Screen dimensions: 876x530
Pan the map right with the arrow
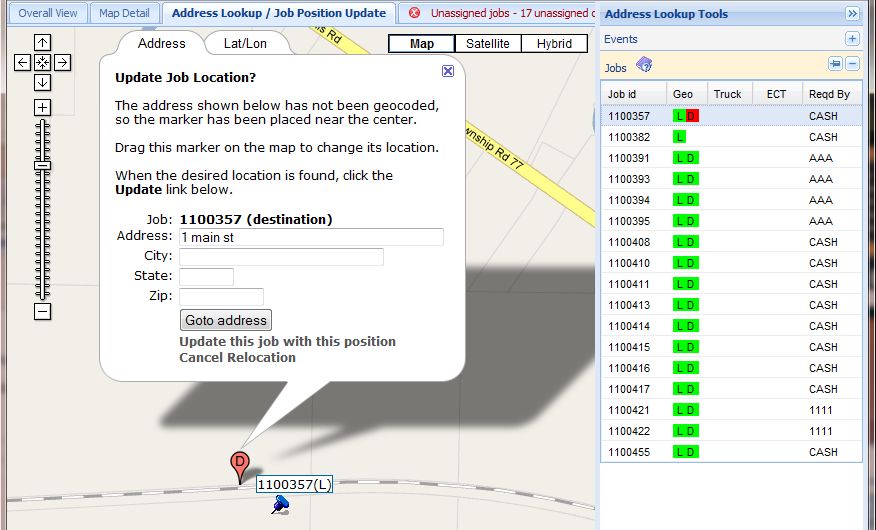(x=62, y=62)
